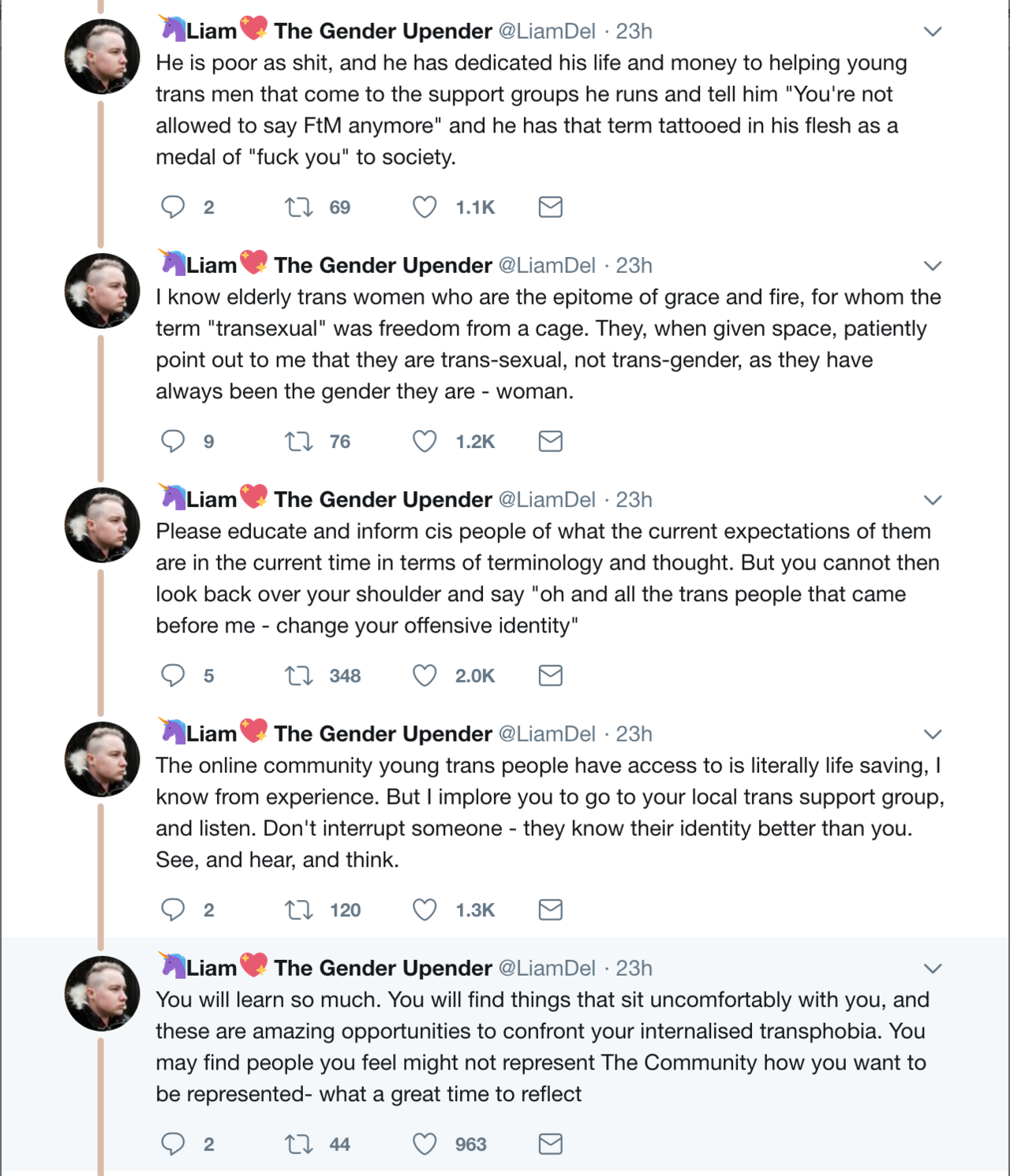This screenshot has height=1176, width=1010.
Task: Click the 23h timestamp on first tweet
Action: [634, 32]
